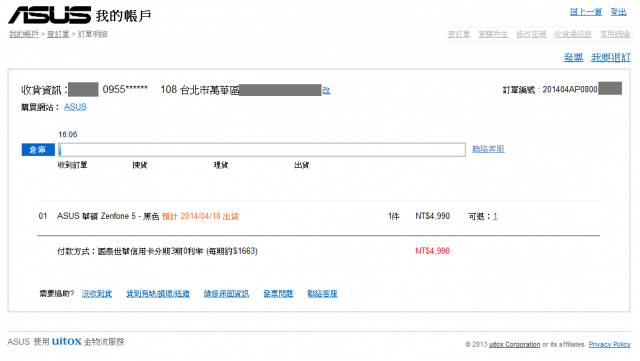Image resolution: width=640 pixels, height=361 pixels.
Task: Click 揀貨 stage label
Action: pos(140,165)
